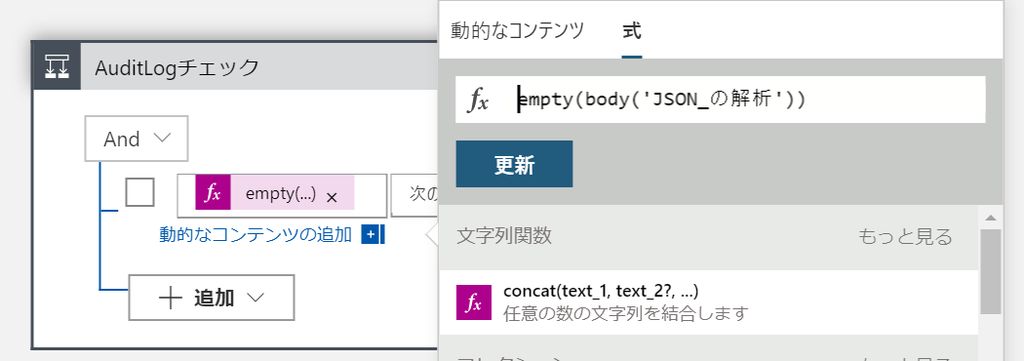Click the scroll-up arrow in the function list
1024x361 pixels.
tap(990, 217)
